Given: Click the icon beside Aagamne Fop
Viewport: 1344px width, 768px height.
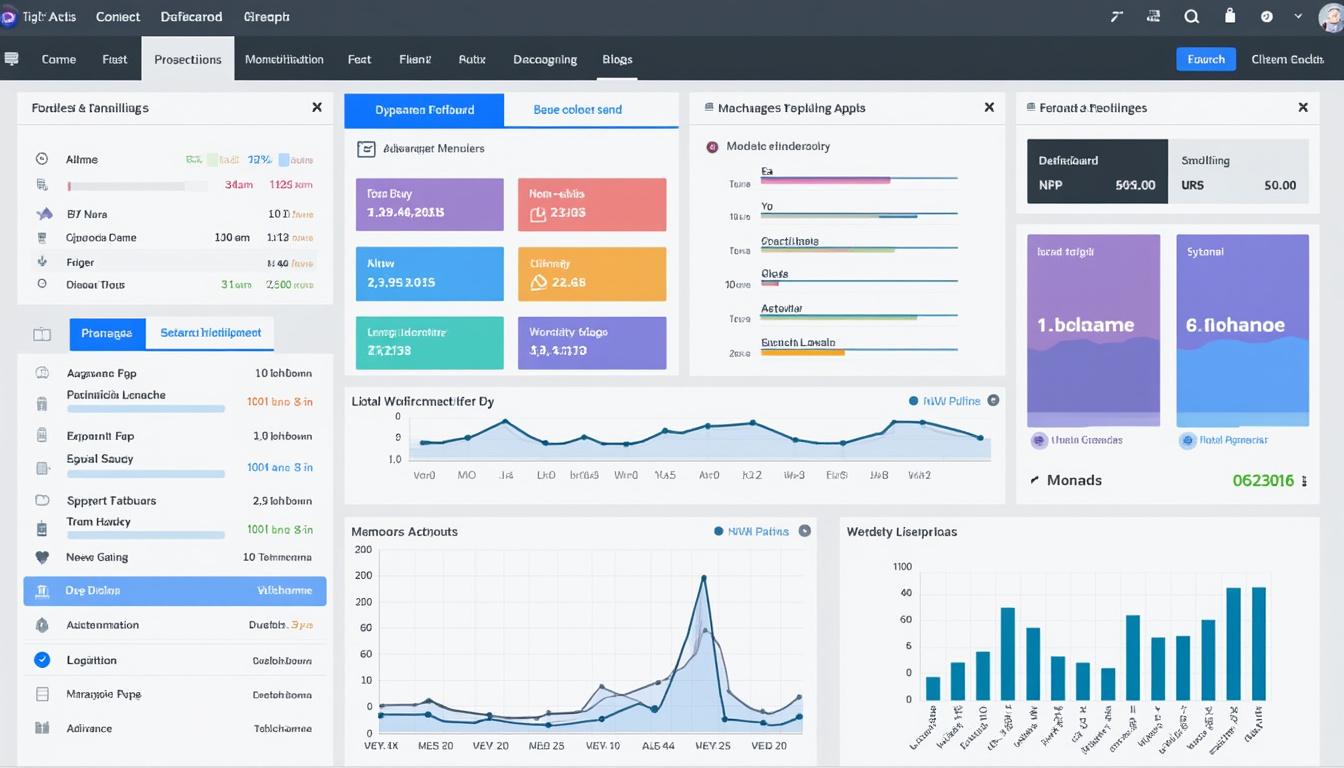Looking at the screenshot, I should 42,373.
